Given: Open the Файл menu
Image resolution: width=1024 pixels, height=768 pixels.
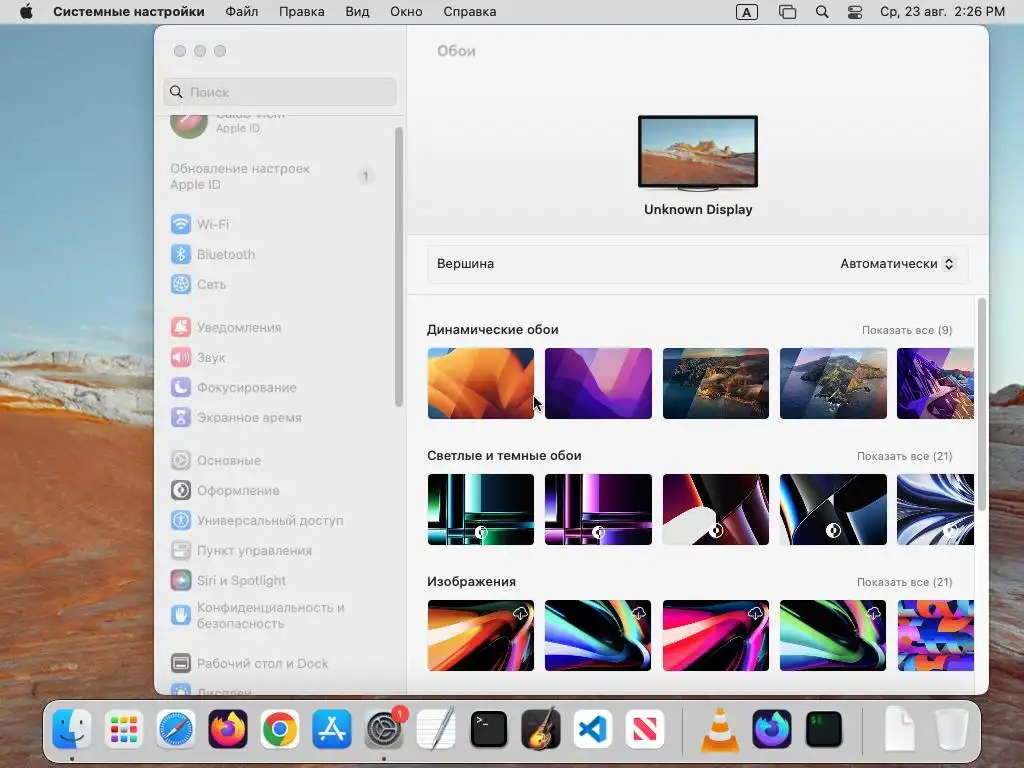Looking at the screenshot, I should (x=242, y=12).
